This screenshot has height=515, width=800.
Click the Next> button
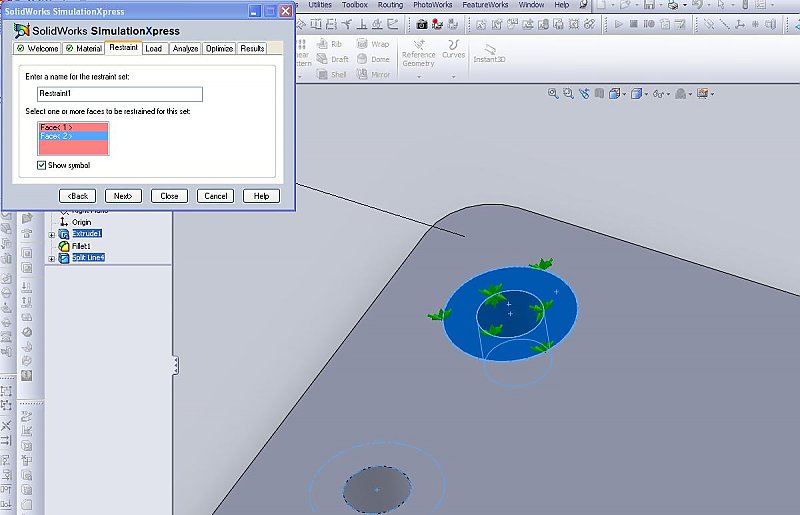tap(123, 196)
